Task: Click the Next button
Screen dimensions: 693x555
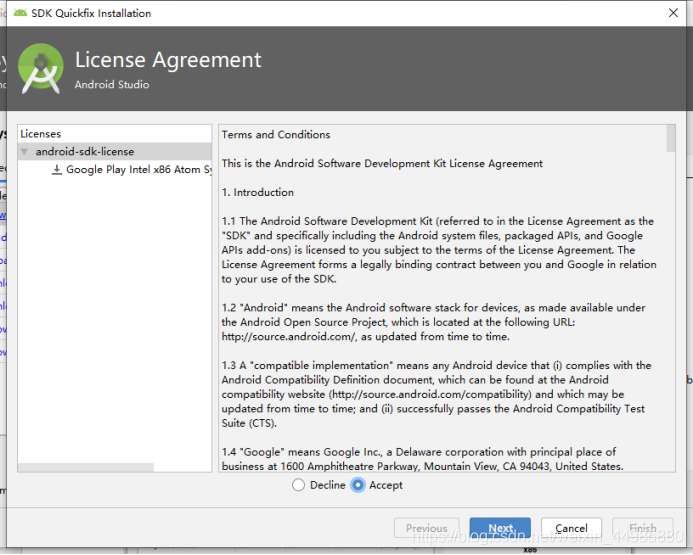Action: coord(500,528)
